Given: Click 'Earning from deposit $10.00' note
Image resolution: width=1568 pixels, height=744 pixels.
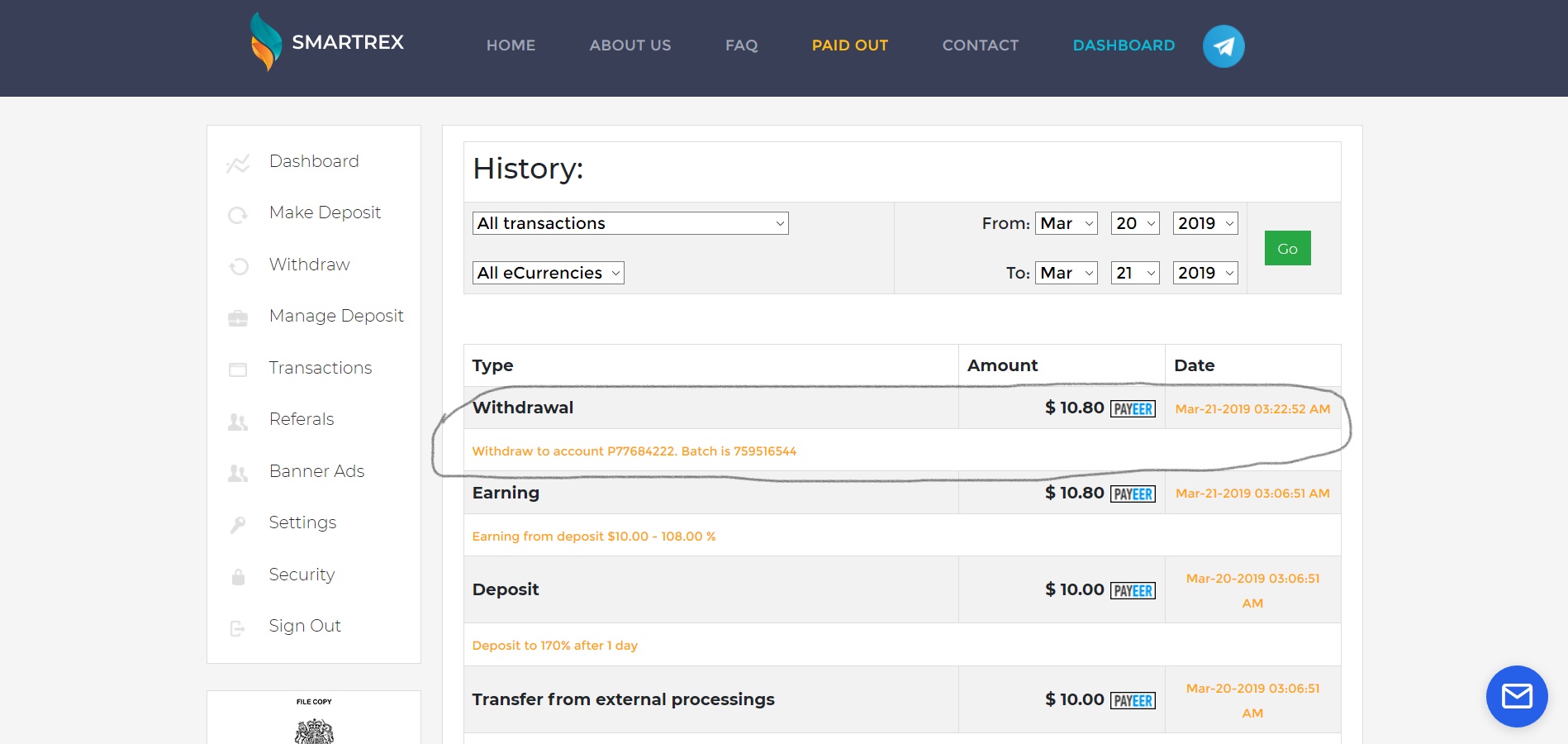Looking at the screenshot, I should tap(594, 537).
